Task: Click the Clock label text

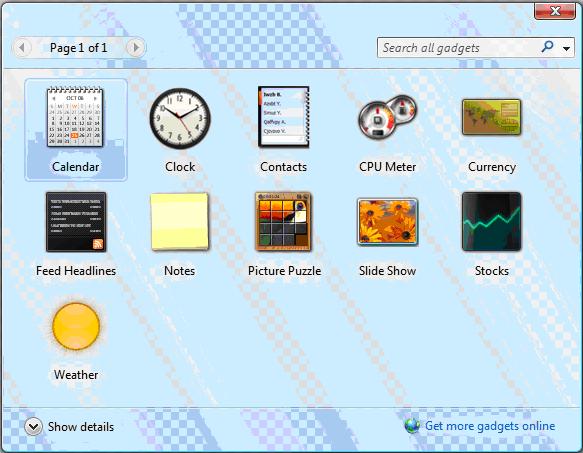Action: coord(180,167)
